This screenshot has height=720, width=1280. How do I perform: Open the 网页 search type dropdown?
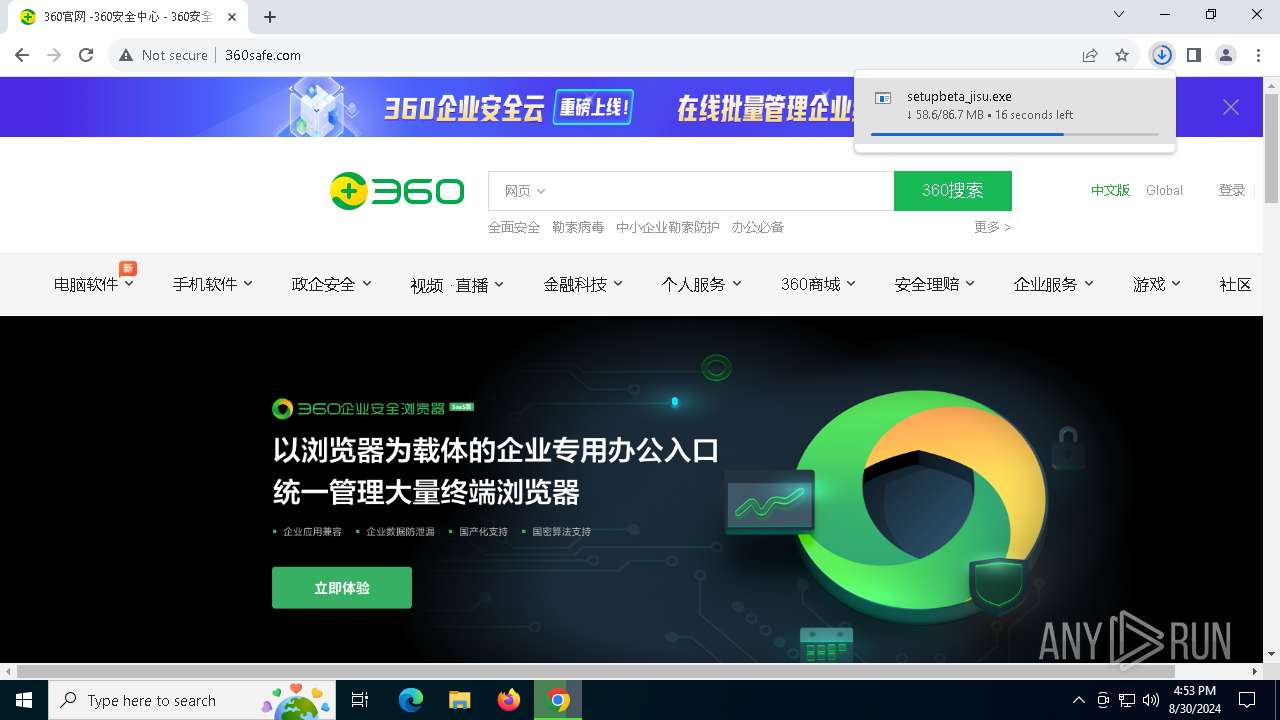pos(524,191)
